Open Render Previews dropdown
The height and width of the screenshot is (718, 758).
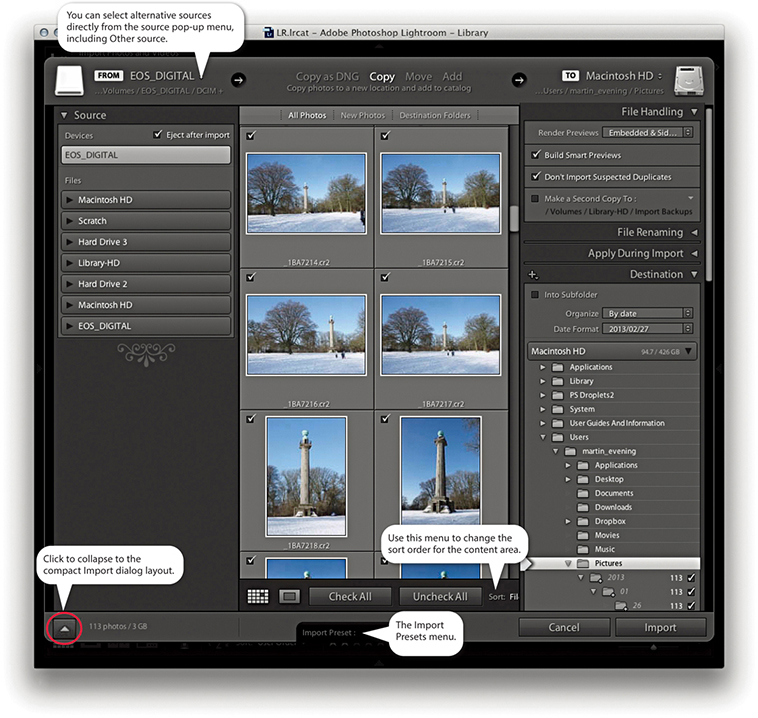point(647,132)
